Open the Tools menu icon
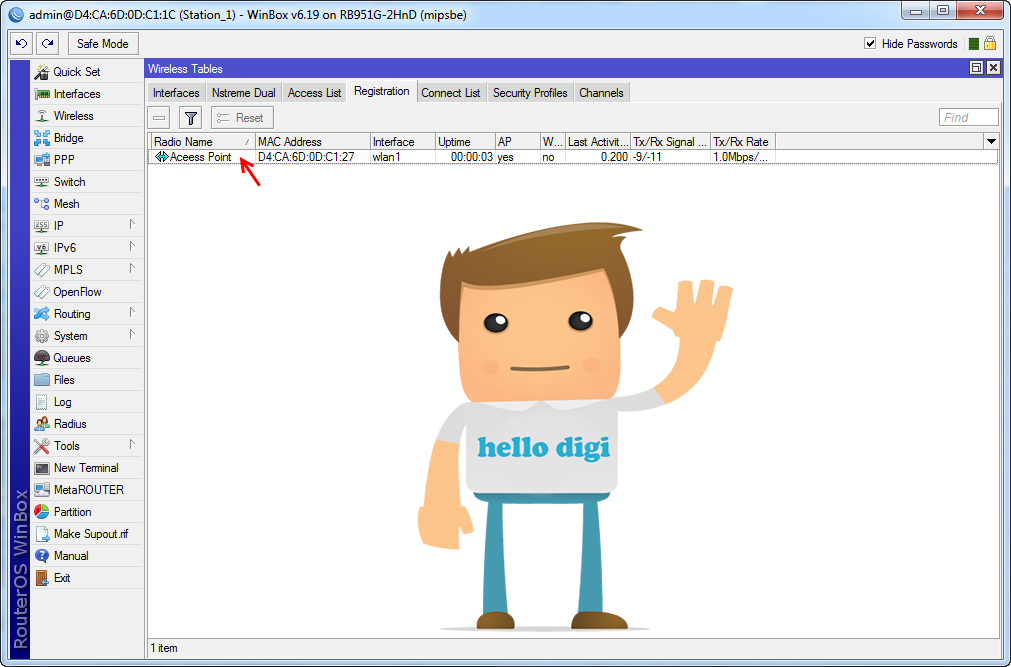 point(42,445)
